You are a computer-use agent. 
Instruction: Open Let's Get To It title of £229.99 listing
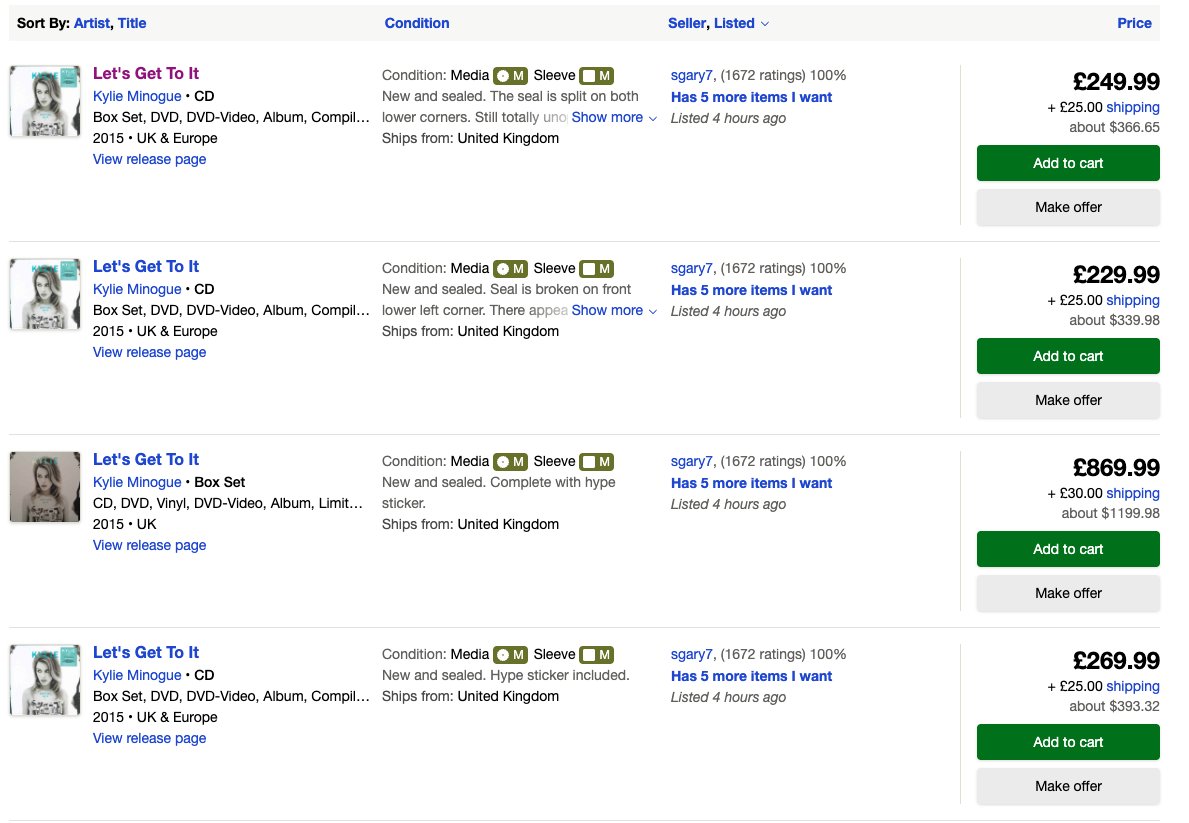point(146,266)
